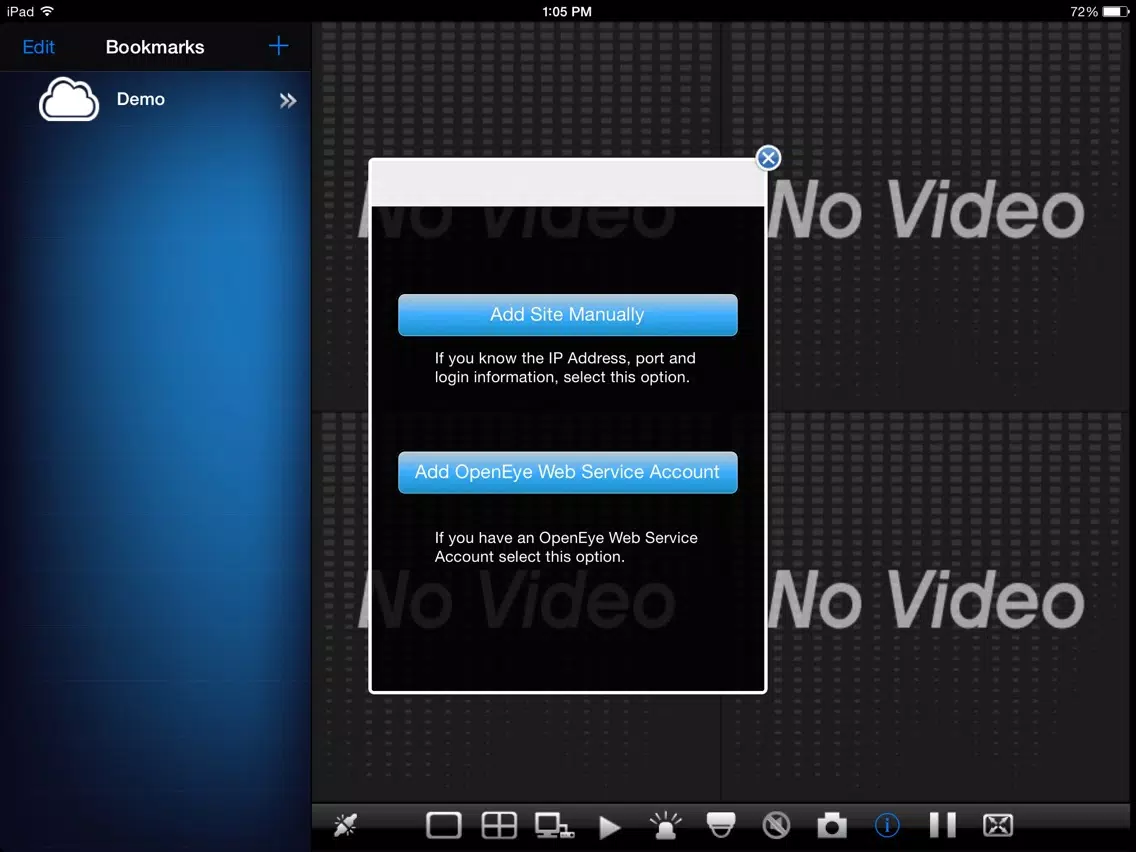Switch to quad split view

499,825
